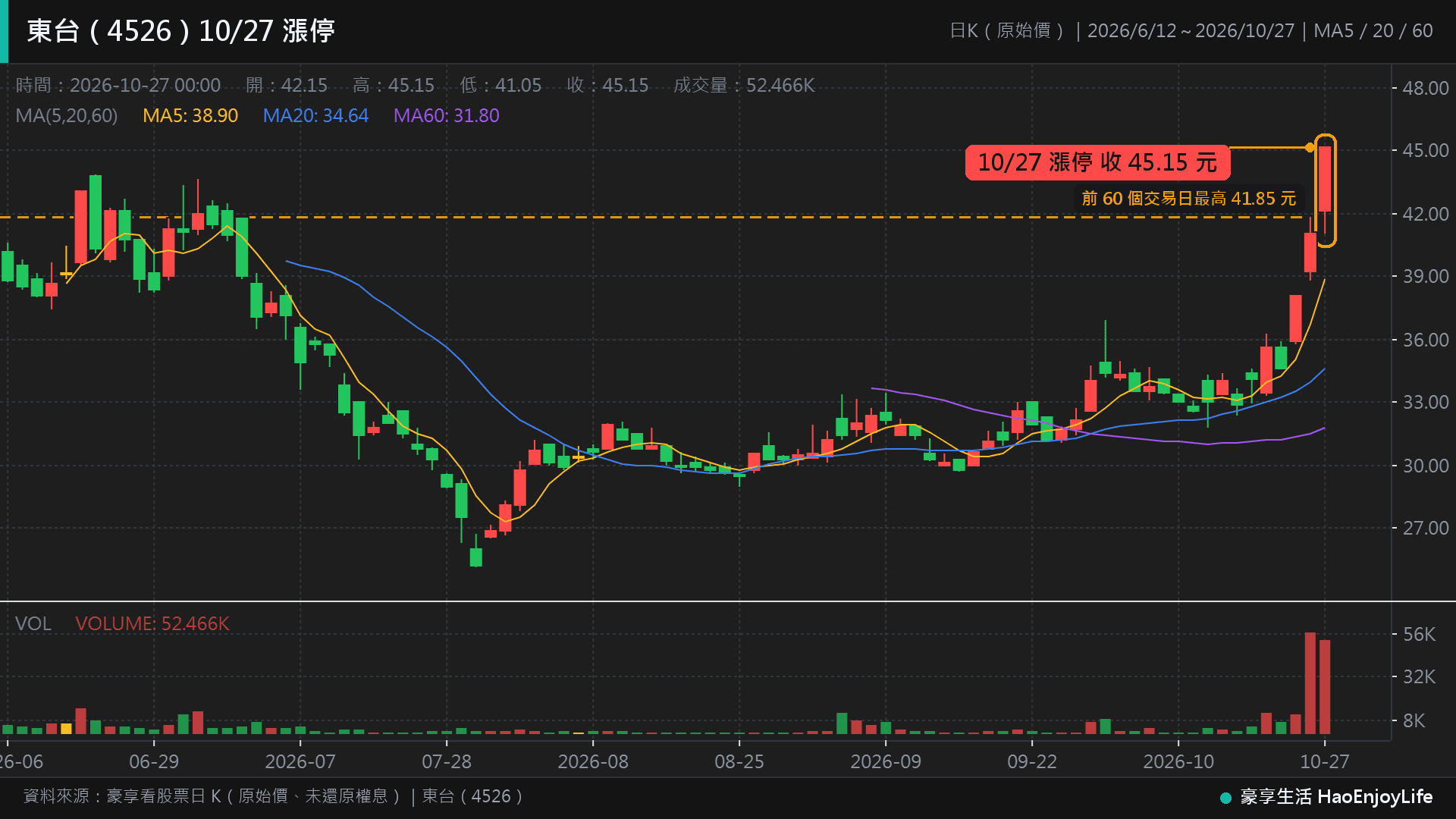The width and height of the screenshot is (1456, 819).
Task: Click the 低：41.05 low price readout
Action: point(500,85)
